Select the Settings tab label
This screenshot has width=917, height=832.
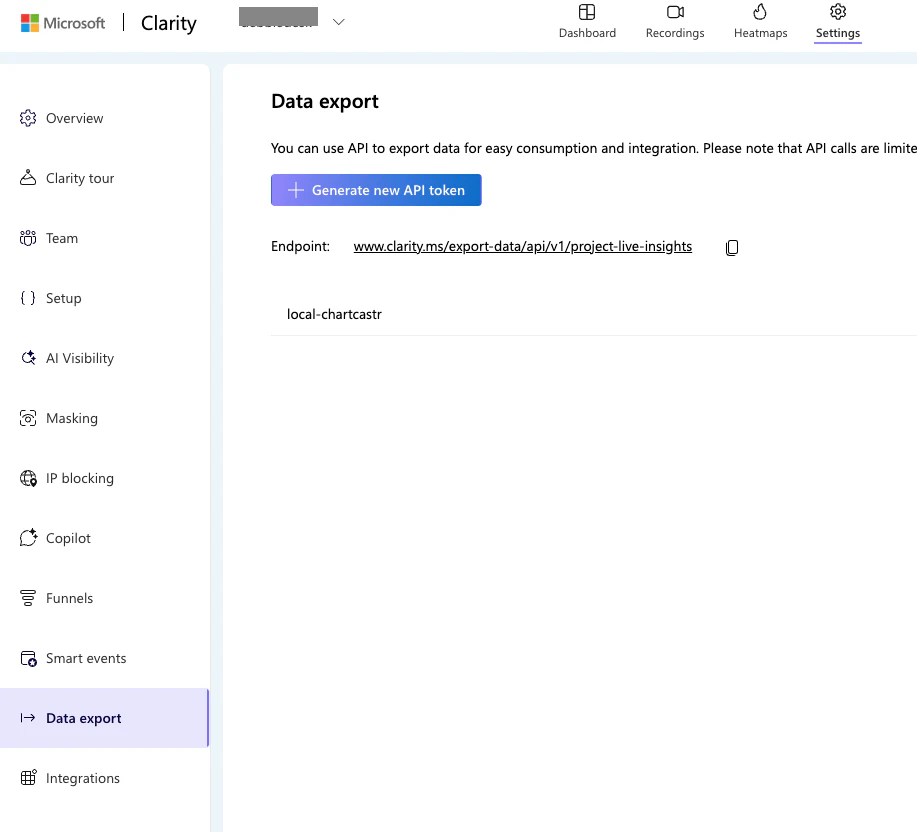click(x=837, y=33)
